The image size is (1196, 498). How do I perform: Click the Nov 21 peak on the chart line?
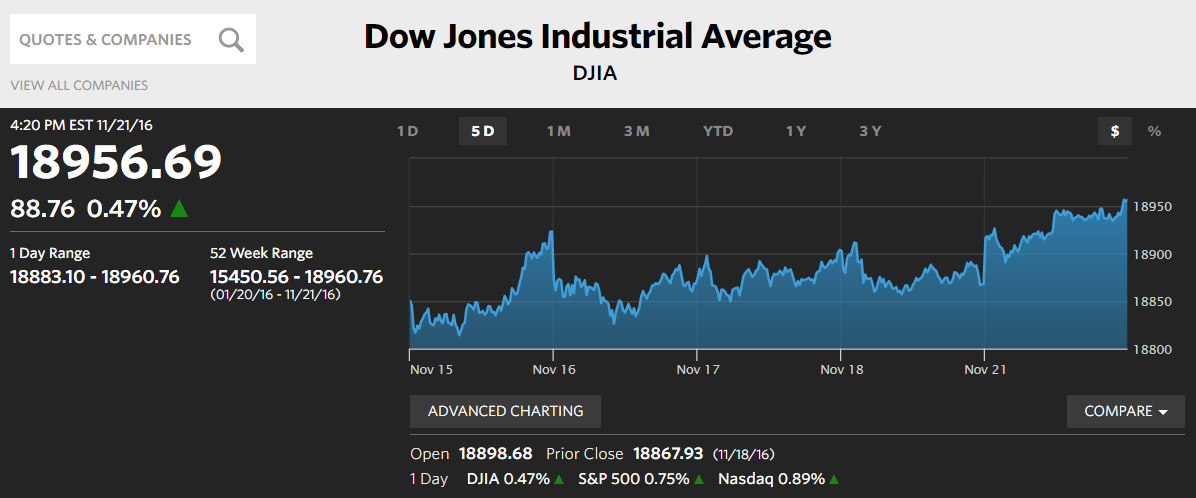click(1125, 200)
